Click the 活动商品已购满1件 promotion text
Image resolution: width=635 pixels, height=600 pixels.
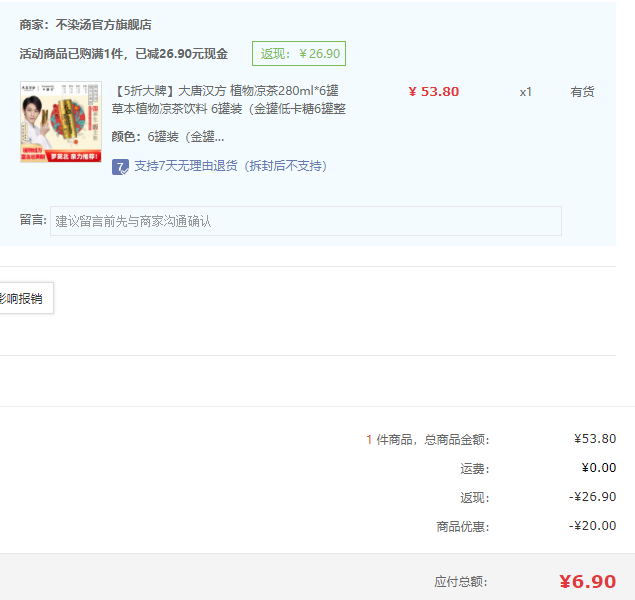tap(123, 54)
